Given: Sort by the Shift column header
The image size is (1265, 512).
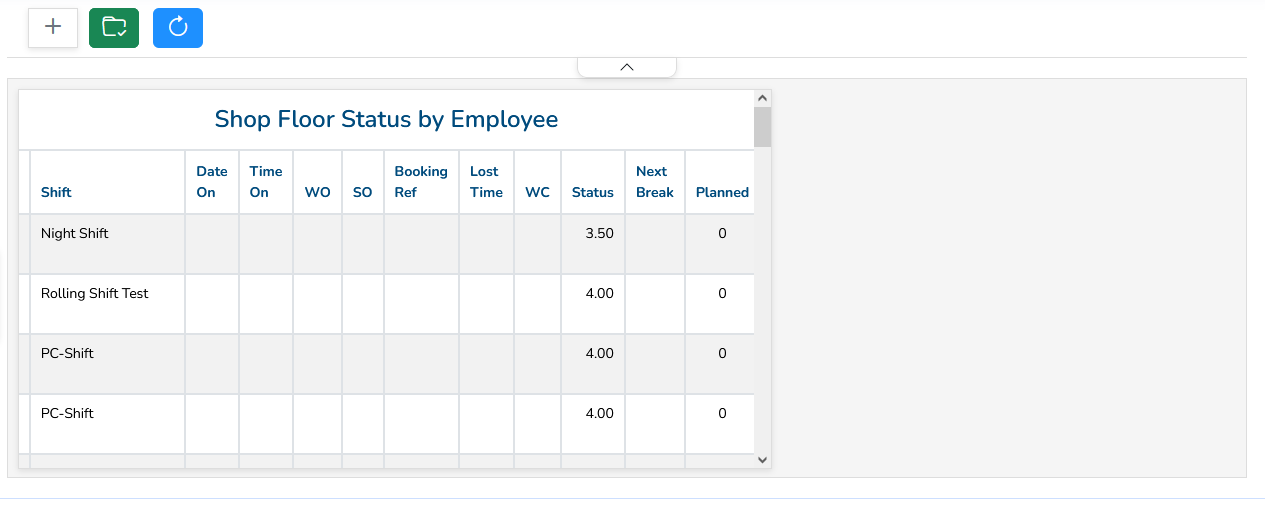Looking at the screenshot, I should coord(56,192).
